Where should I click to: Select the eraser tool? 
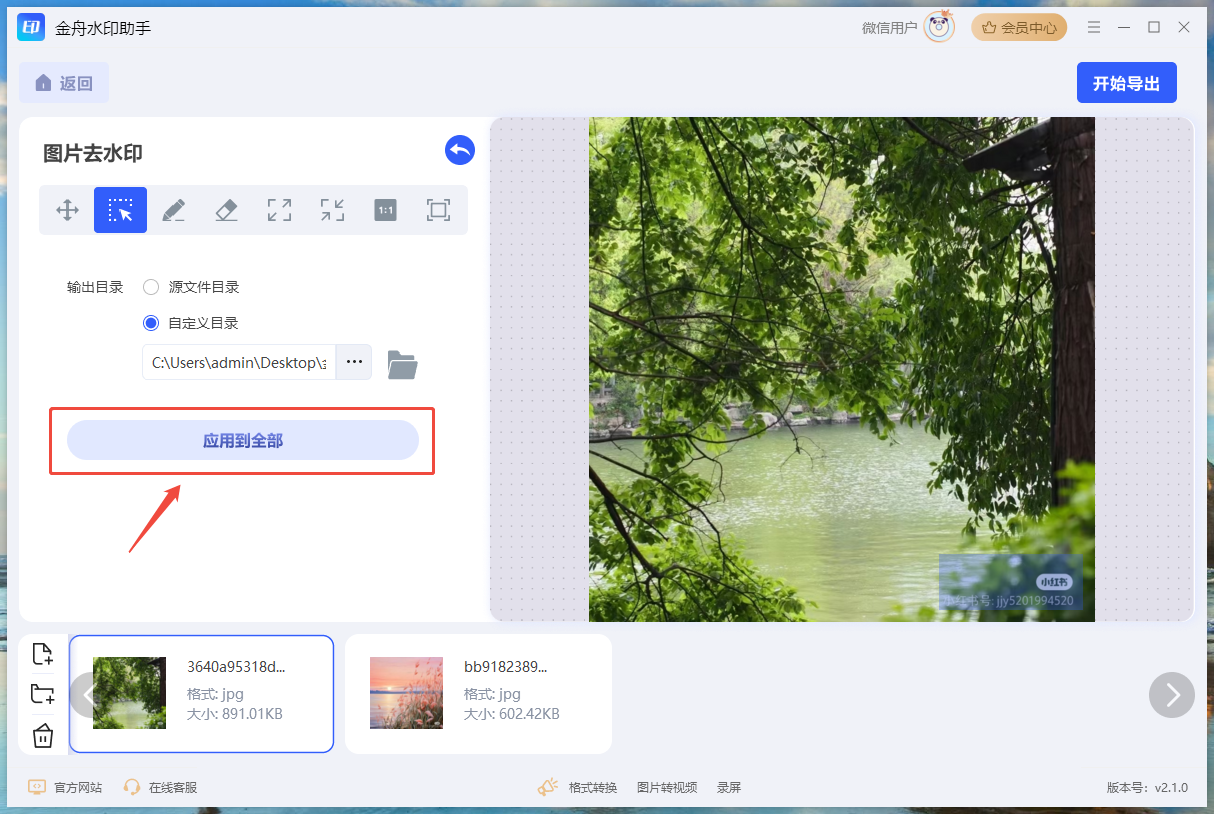click(x=226, y=210)
